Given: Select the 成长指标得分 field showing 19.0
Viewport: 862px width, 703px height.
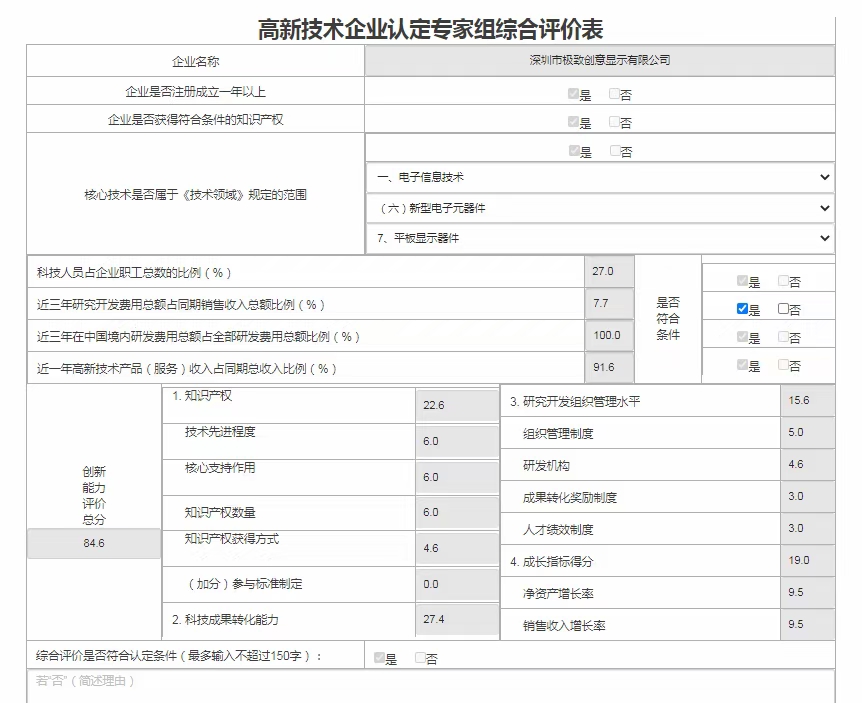Looking at the screenshot, I should coord(806,561).
